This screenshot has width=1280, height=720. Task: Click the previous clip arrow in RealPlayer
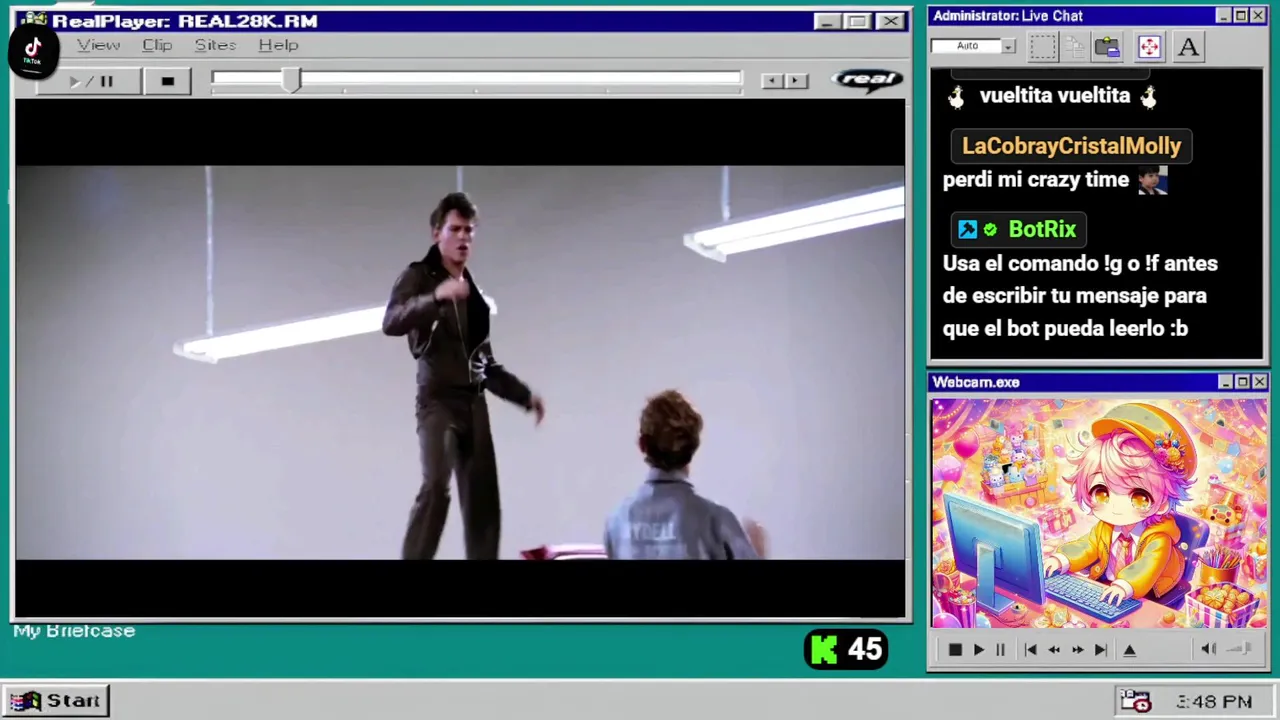point(772,81)
